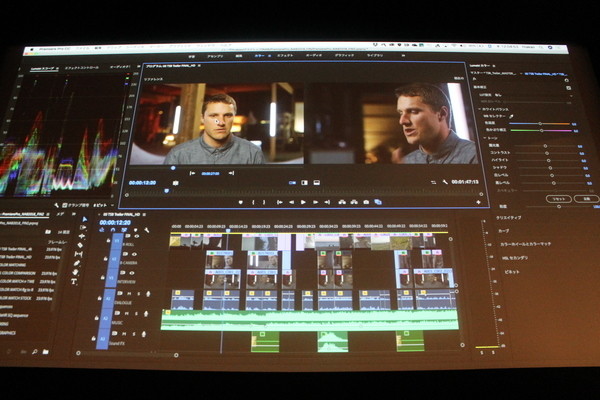Click the Lift button
Image resolution: width=600 pixels, height=400 pixels.
[342, 202]
